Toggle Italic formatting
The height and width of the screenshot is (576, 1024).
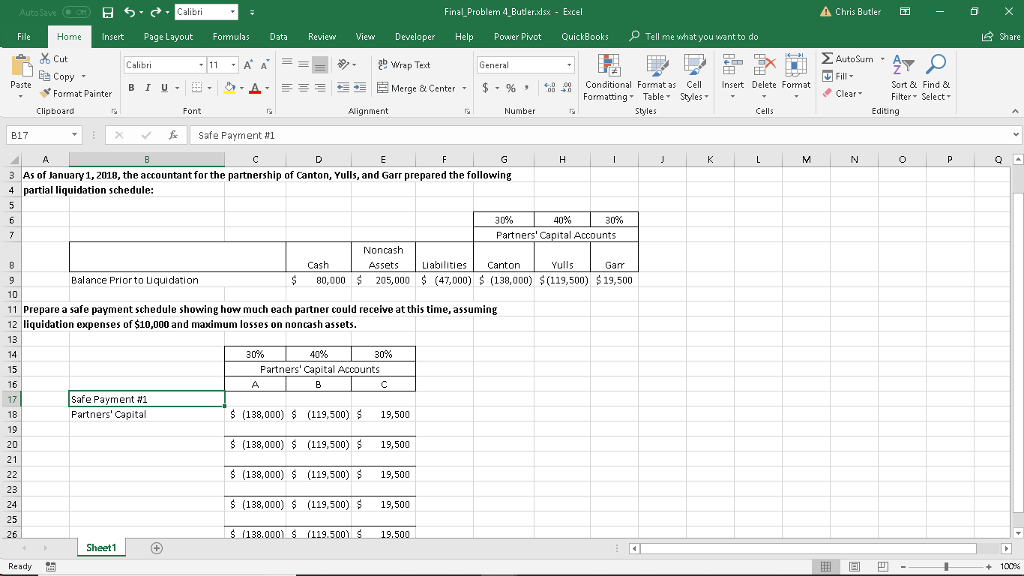pyautogui.click(x=148, y=88)
